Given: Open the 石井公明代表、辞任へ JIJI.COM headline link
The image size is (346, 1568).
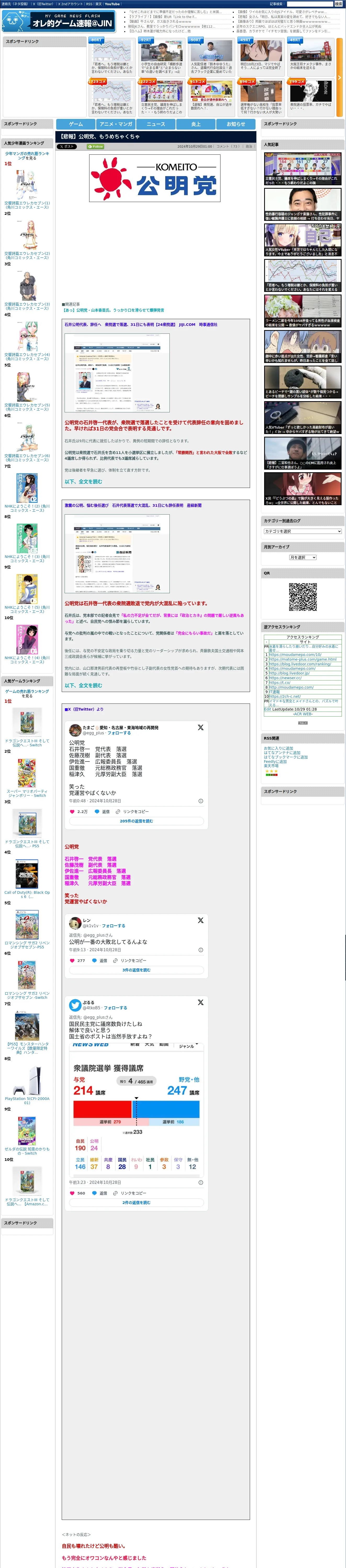Looking at the screenshot, I should coord(141,324).
